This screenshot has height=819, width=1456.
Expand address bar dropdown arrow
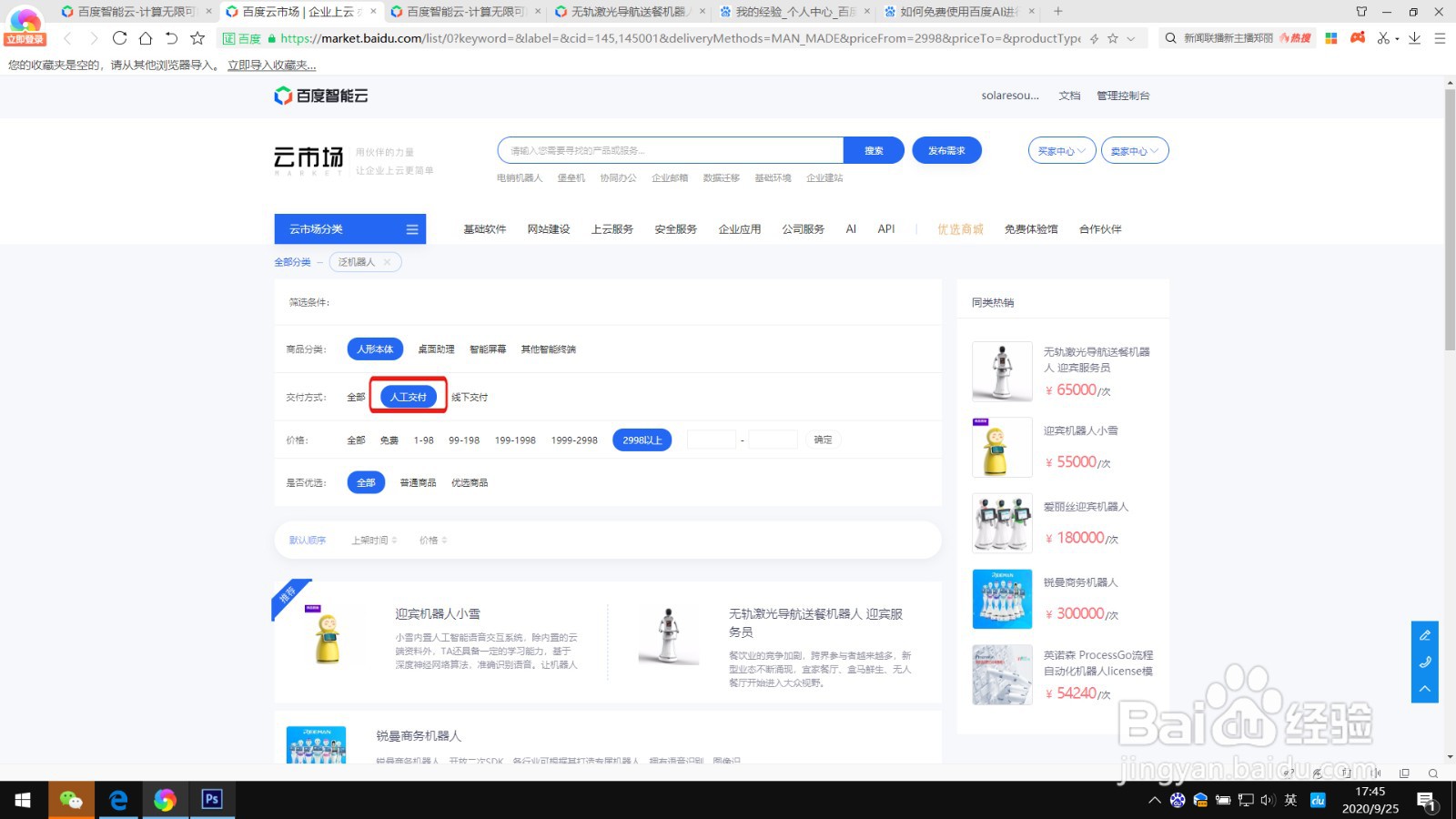pos(1131,38)
